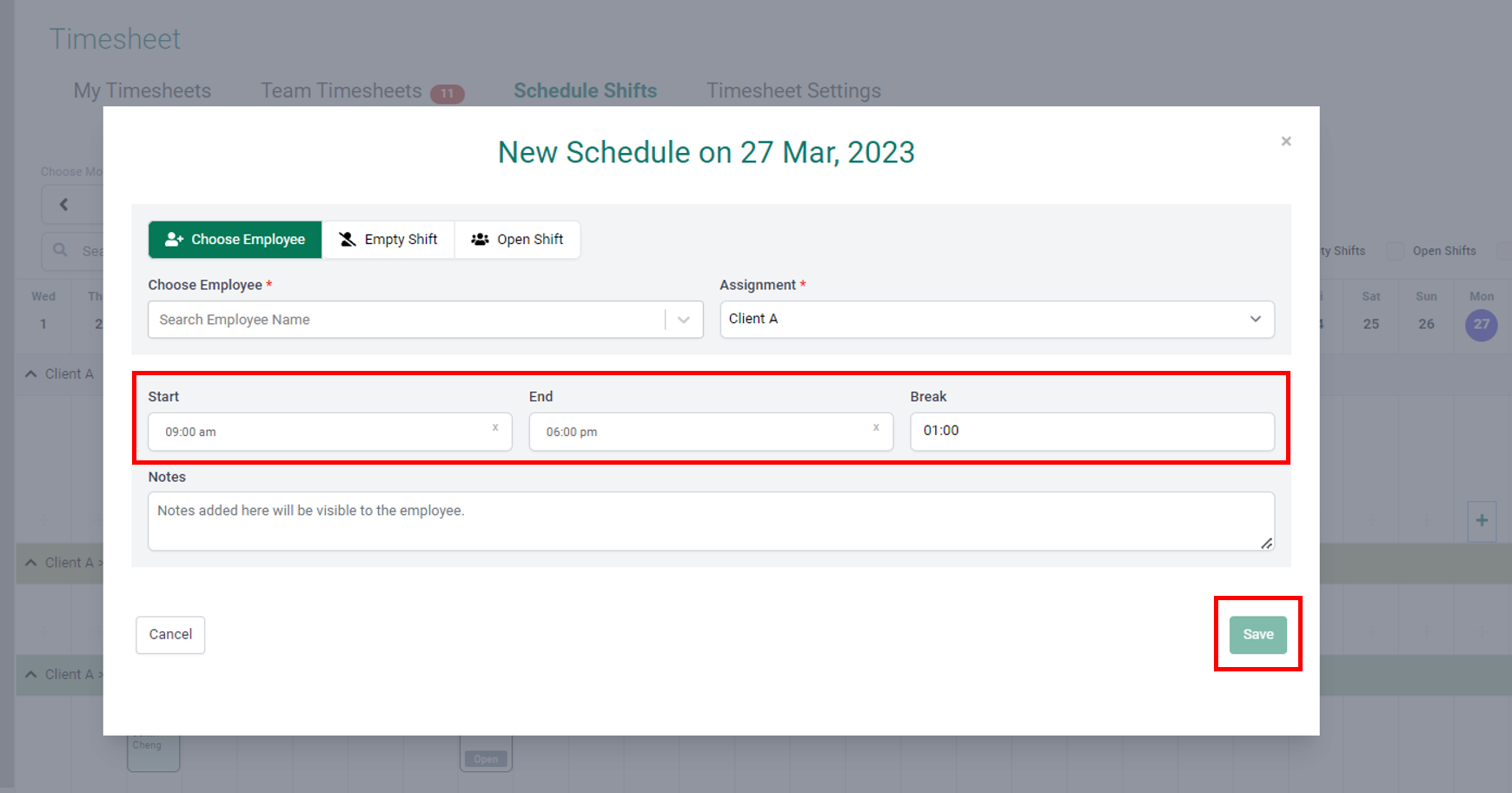Screen dimensions: 1512x793
Task: Click the End time field 06:00 pm
Action: click(x=711, y=432)
